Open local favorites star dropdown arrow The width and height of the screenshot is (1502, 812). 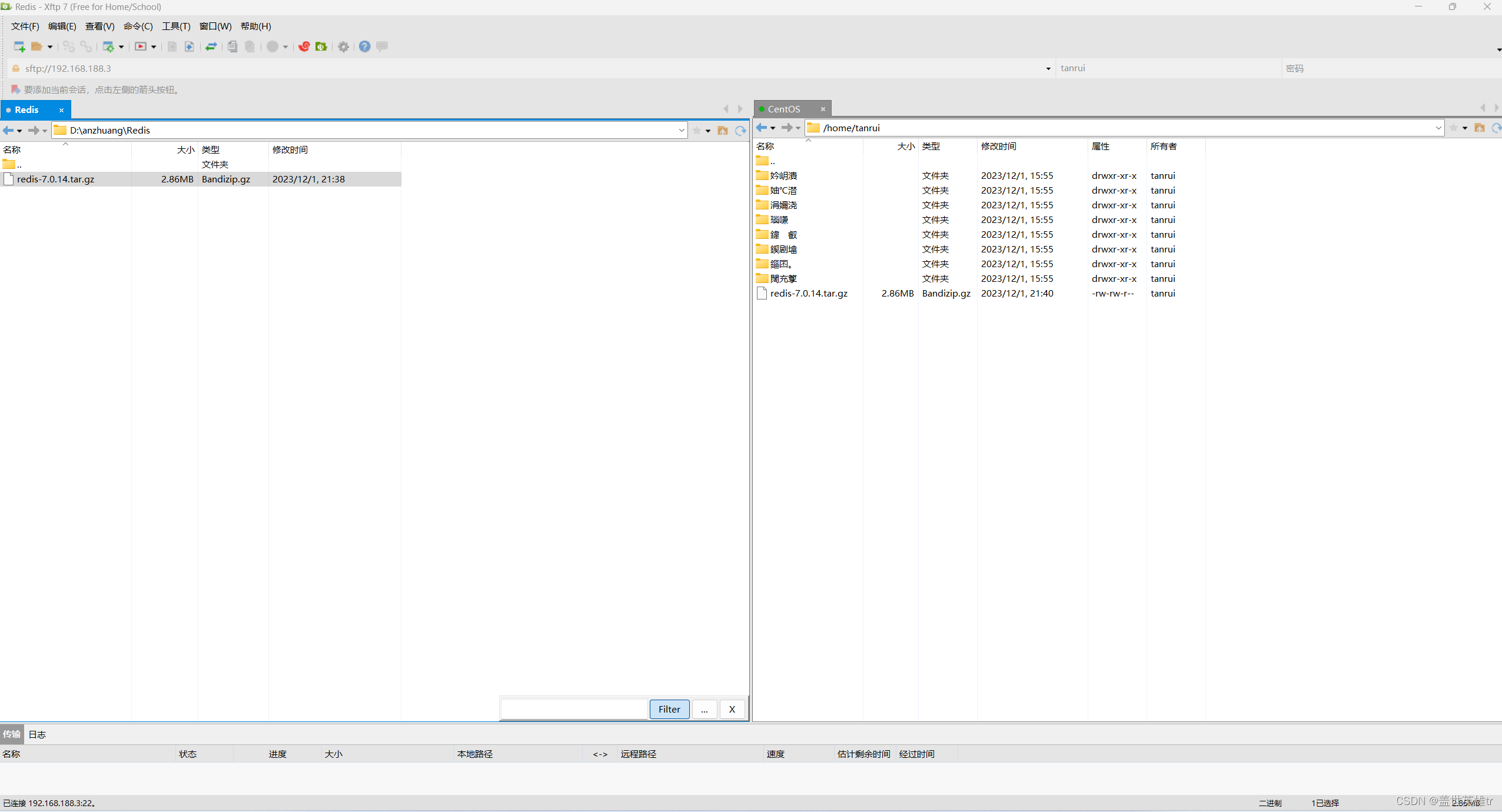708,131
